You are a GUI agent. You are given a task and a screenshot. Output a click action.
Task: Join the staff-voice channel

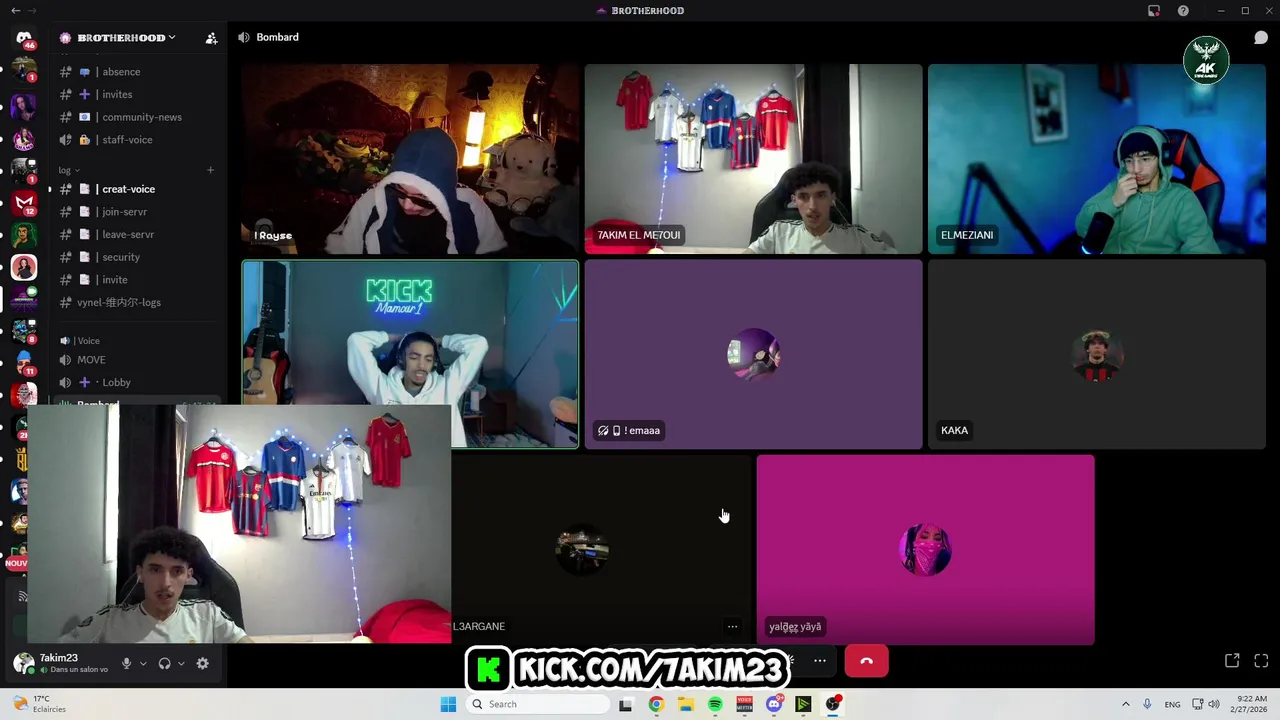pyautogui.click(x=137, y=140)
